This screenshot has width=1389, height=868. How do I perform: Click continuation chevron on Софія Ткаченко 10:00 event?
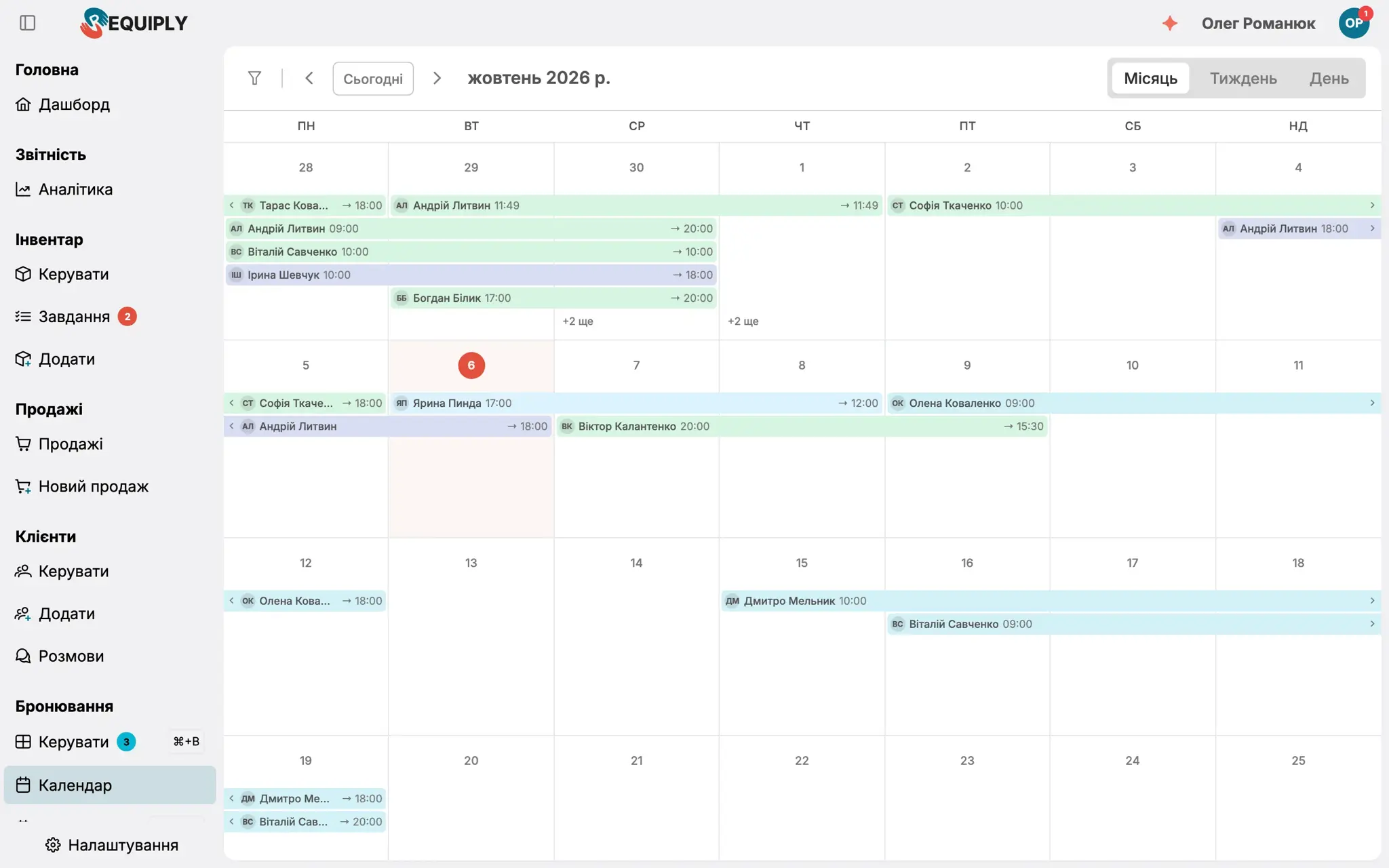pos(1372,205)
